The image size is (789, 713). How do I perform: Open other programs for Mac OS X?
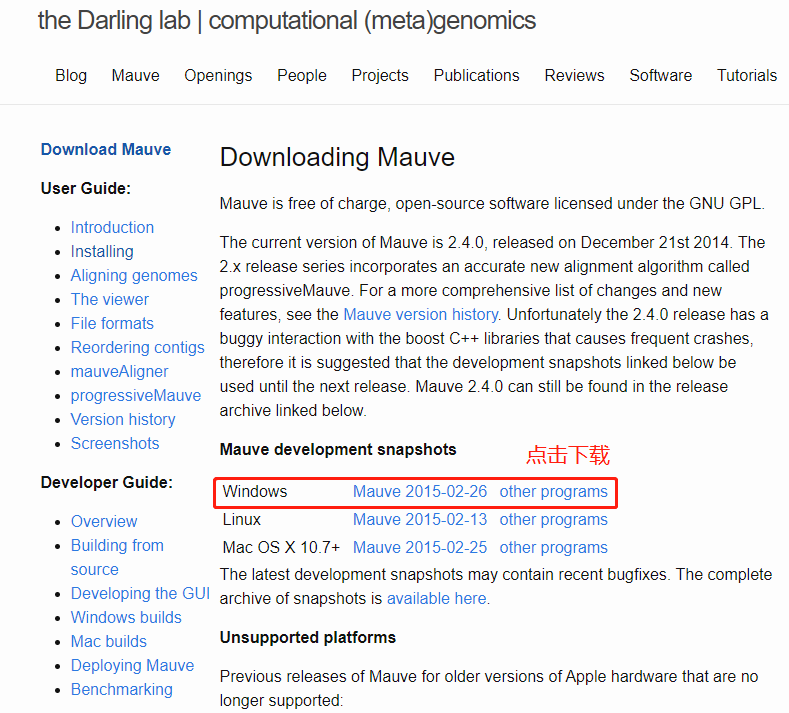tap(554, 547)
